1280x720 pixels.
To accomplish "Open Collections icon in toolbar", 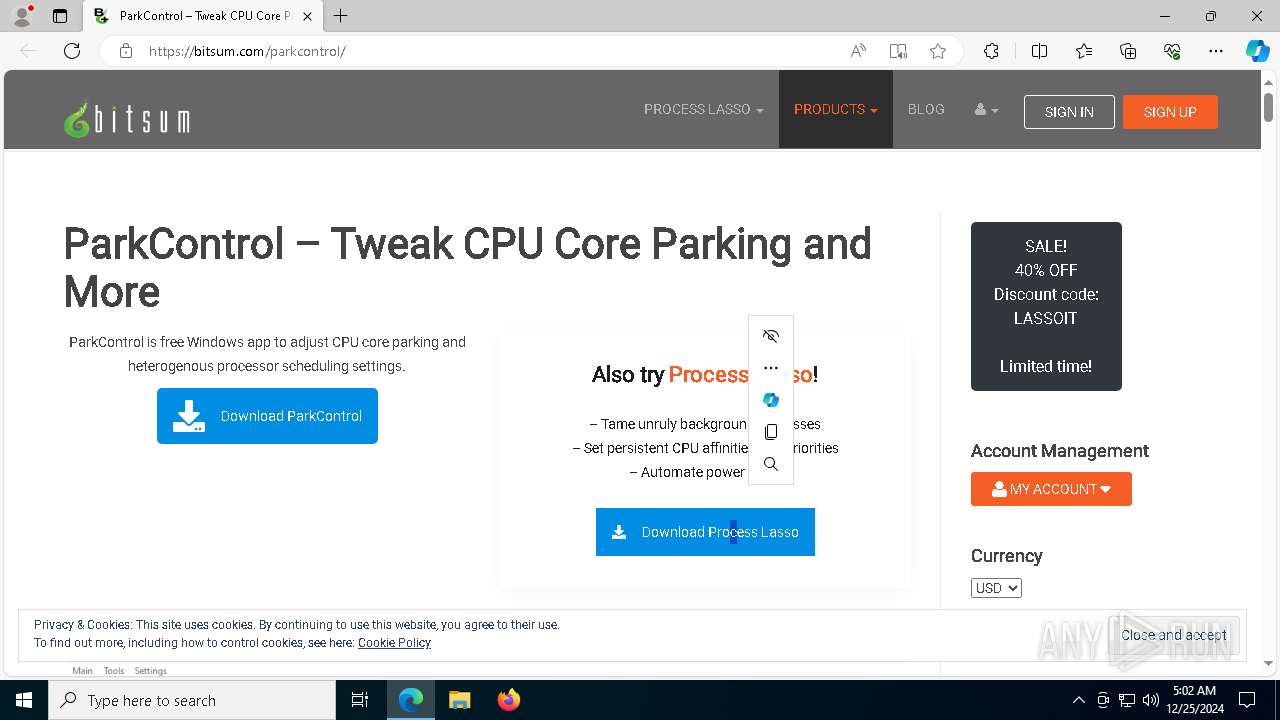I will click(x=1128, y=51).
